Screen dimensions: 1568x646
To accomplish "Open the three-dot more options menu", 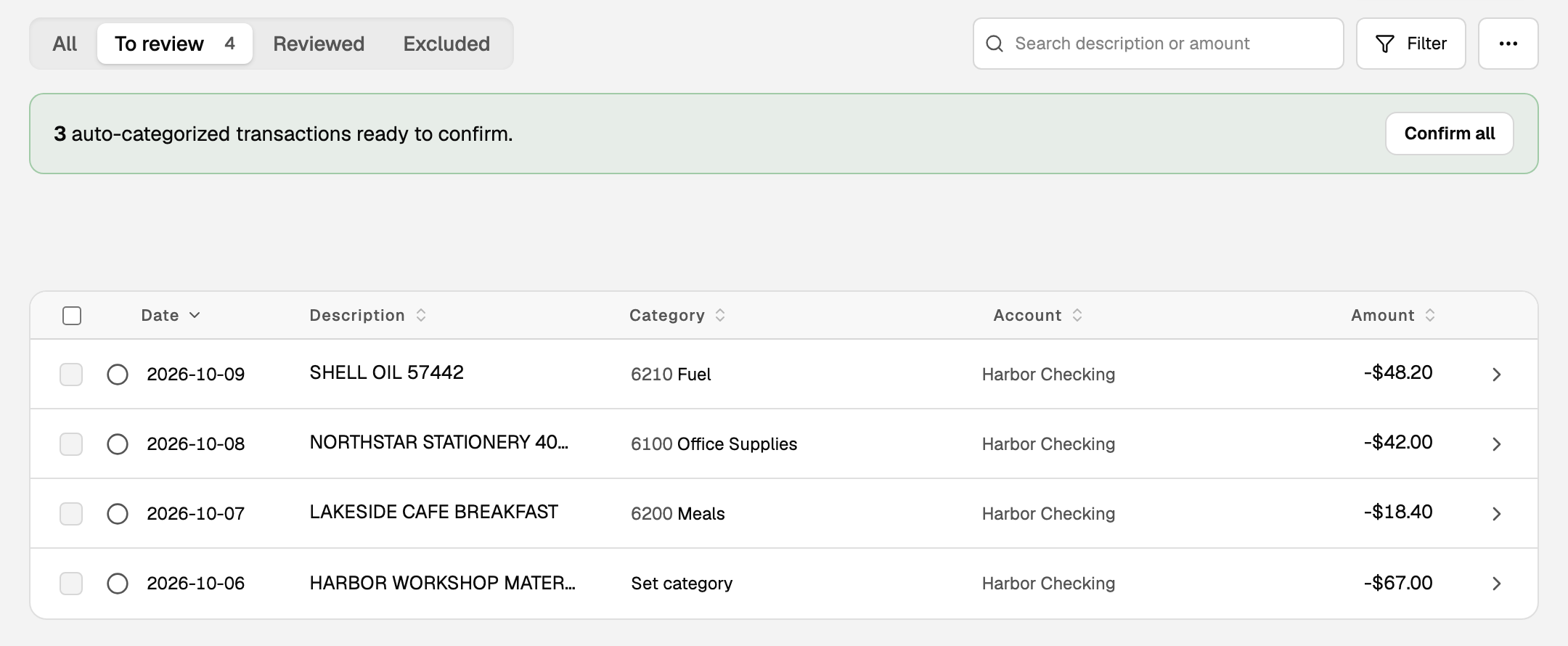I will [1508, 44].
